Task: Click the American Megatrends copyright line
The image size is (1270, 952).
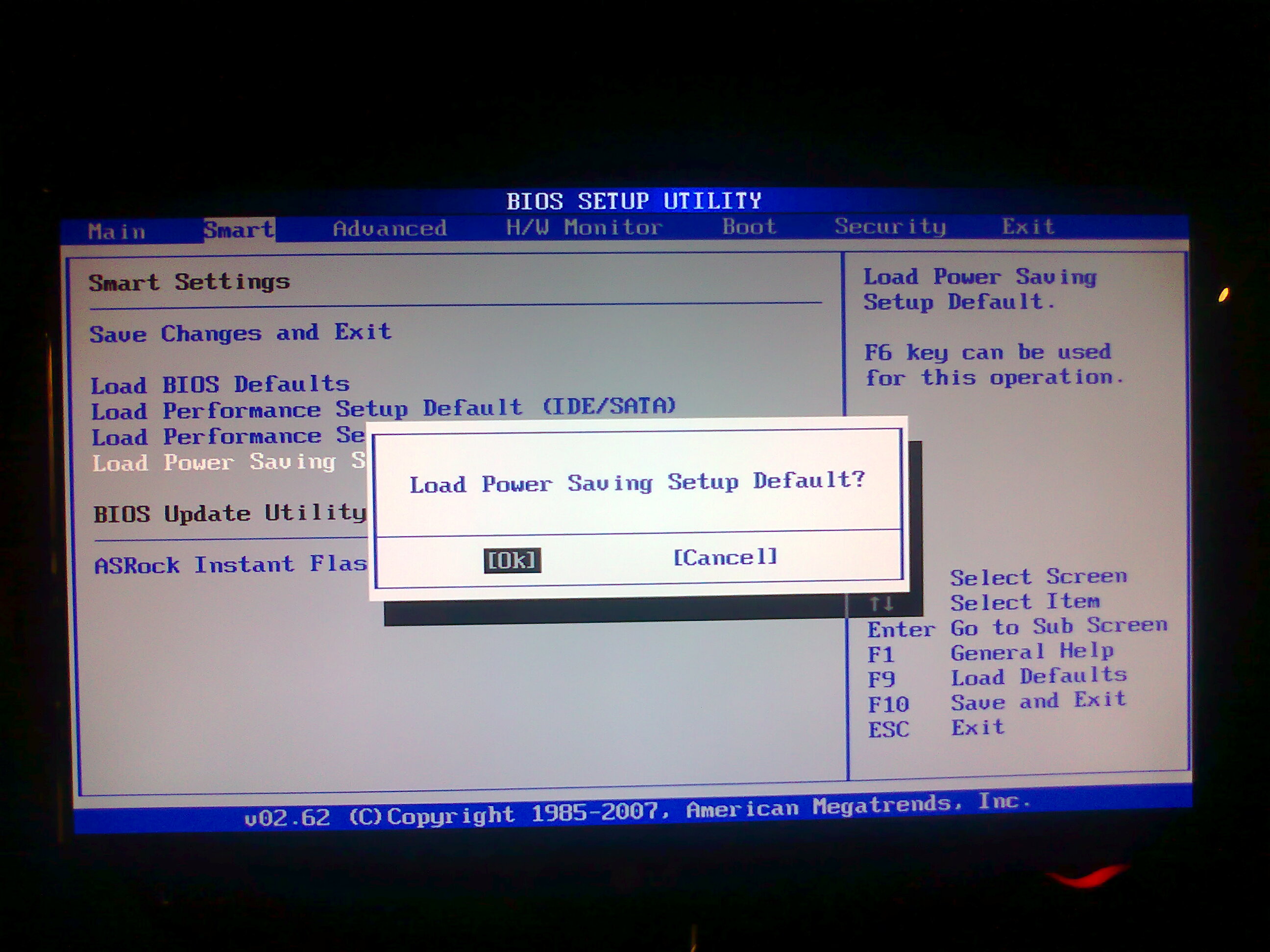Action: [638, 809]
